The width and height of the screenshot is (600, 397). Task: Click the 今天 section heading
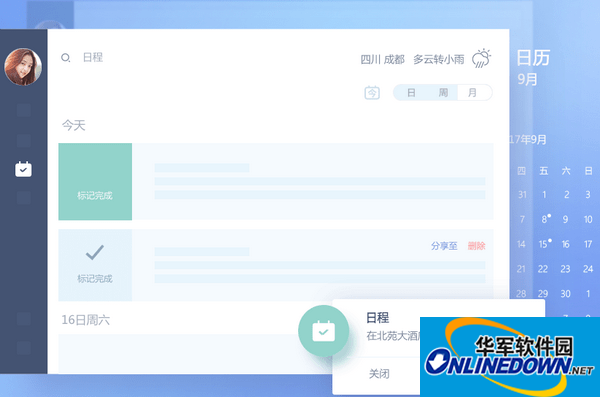[x=73, y=125]
